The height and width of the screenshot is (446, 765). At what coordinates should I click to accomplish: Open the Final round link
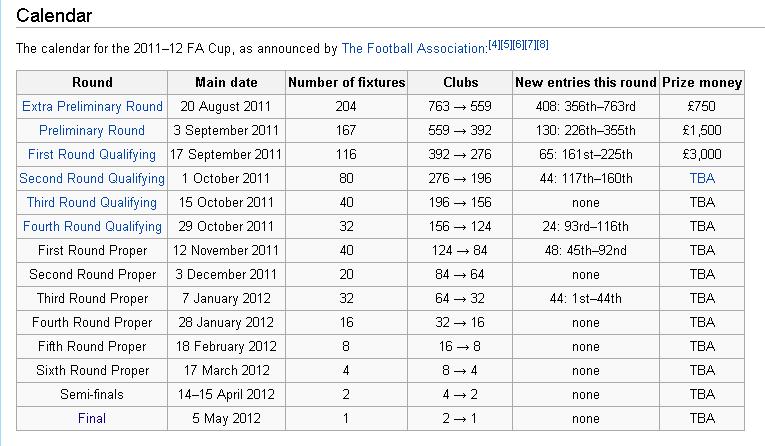[92, 418]
